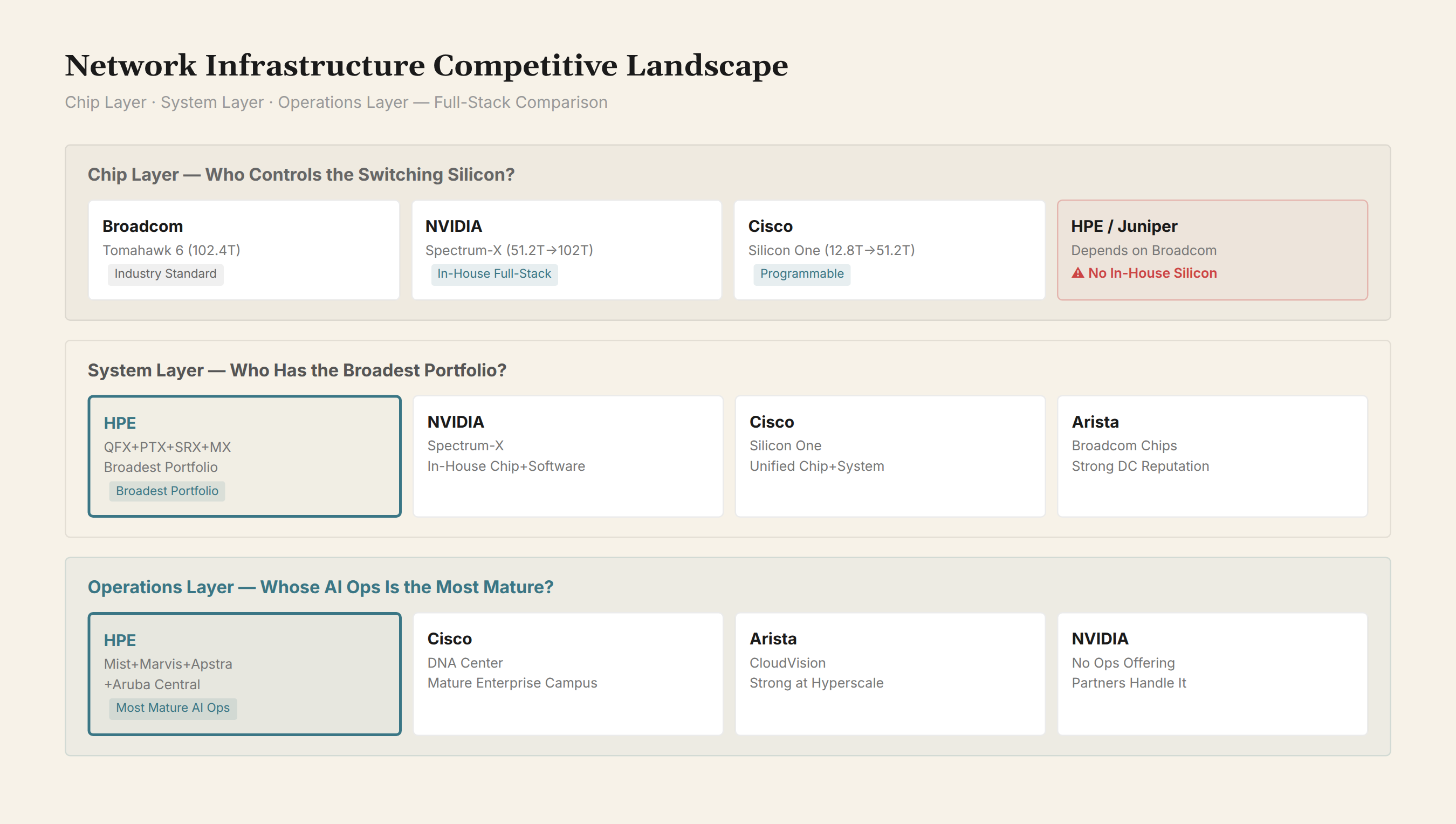Click the 'System Layer — Who Has' heading

[297, 370]
